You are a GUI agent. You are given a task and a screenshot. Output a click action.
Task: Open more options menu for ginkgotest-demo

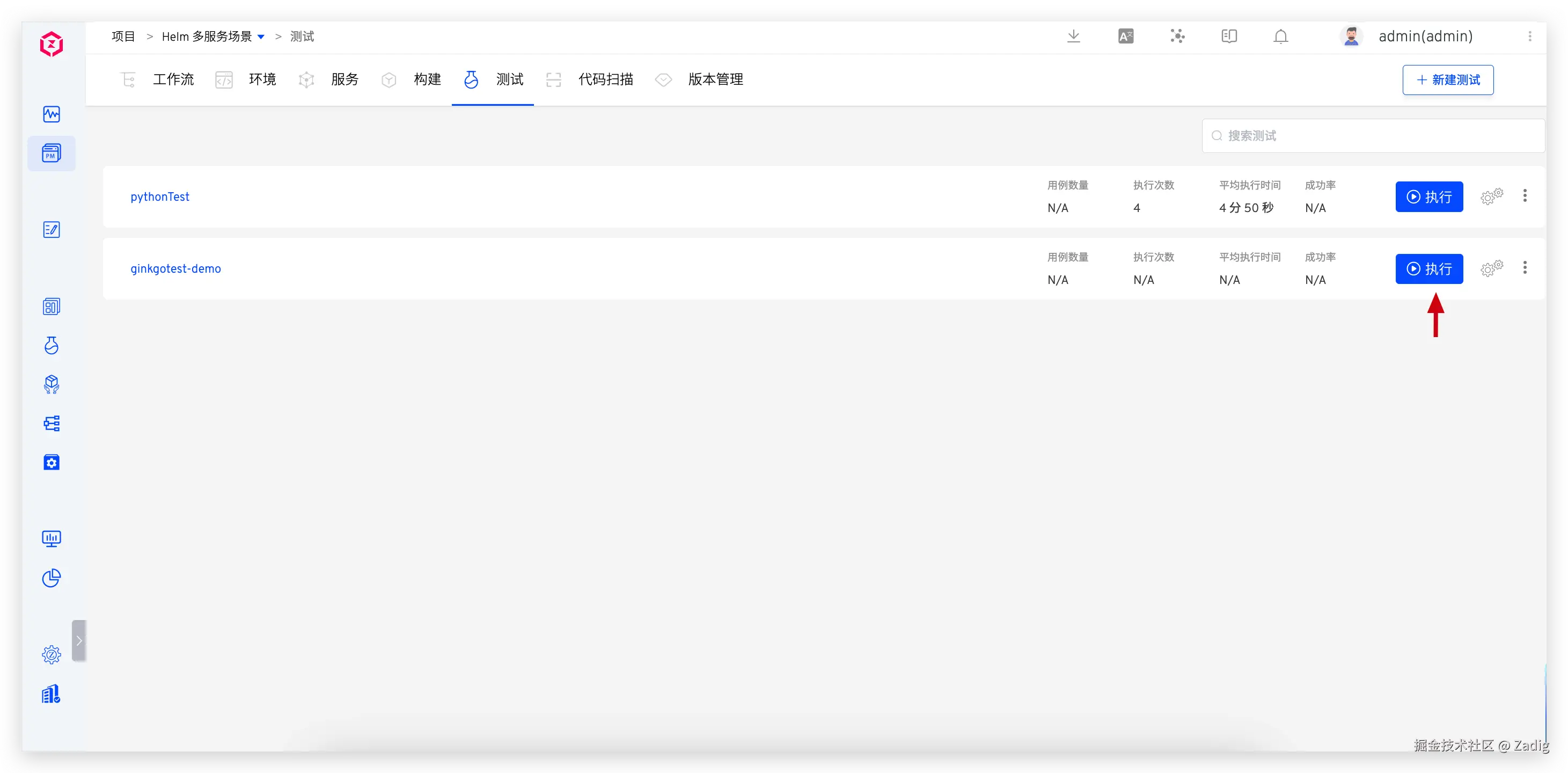pyautogui.click(x=1525, y=267)
